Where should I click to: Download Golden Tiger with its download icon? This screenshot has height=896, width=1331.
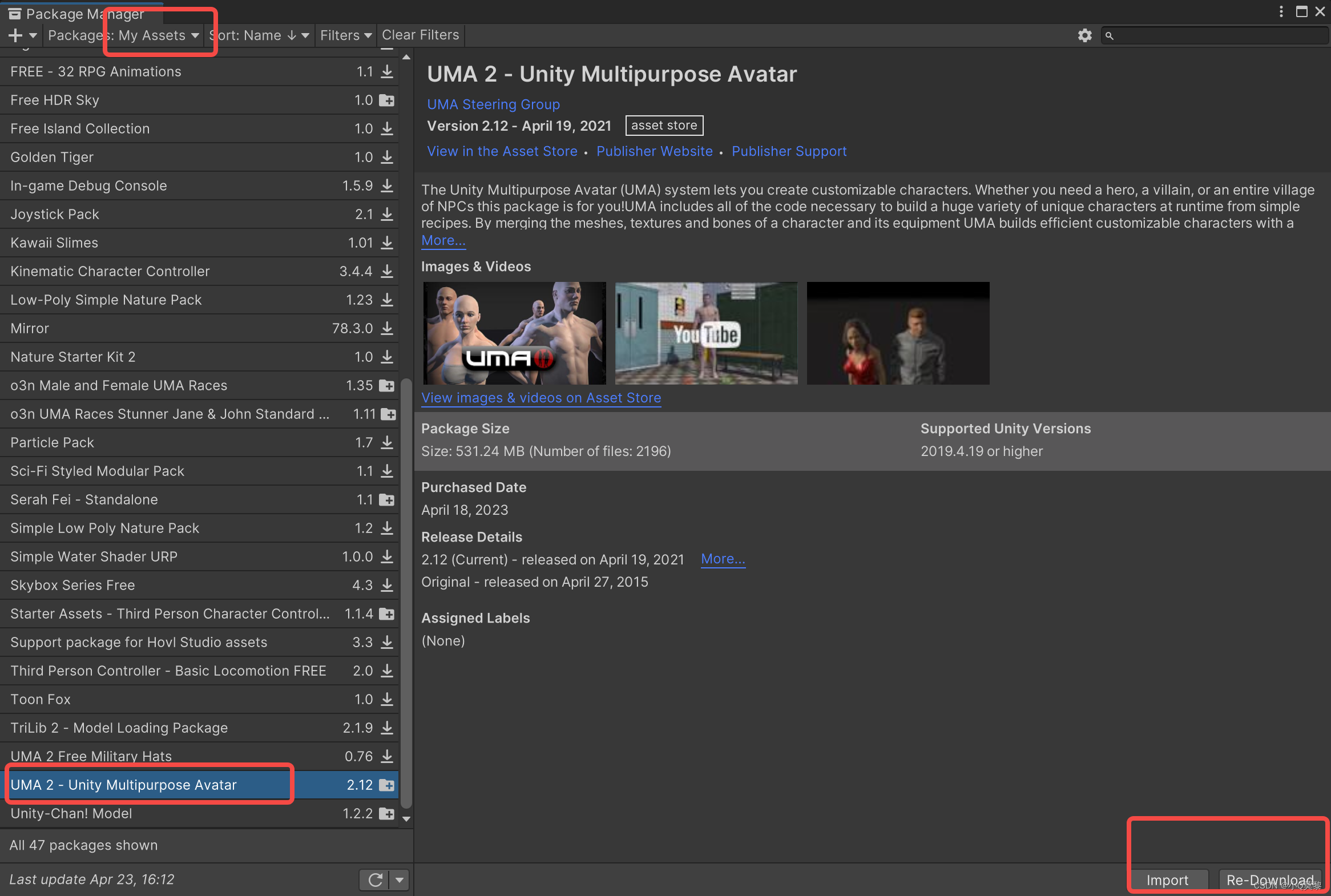[x=388, y=156]
